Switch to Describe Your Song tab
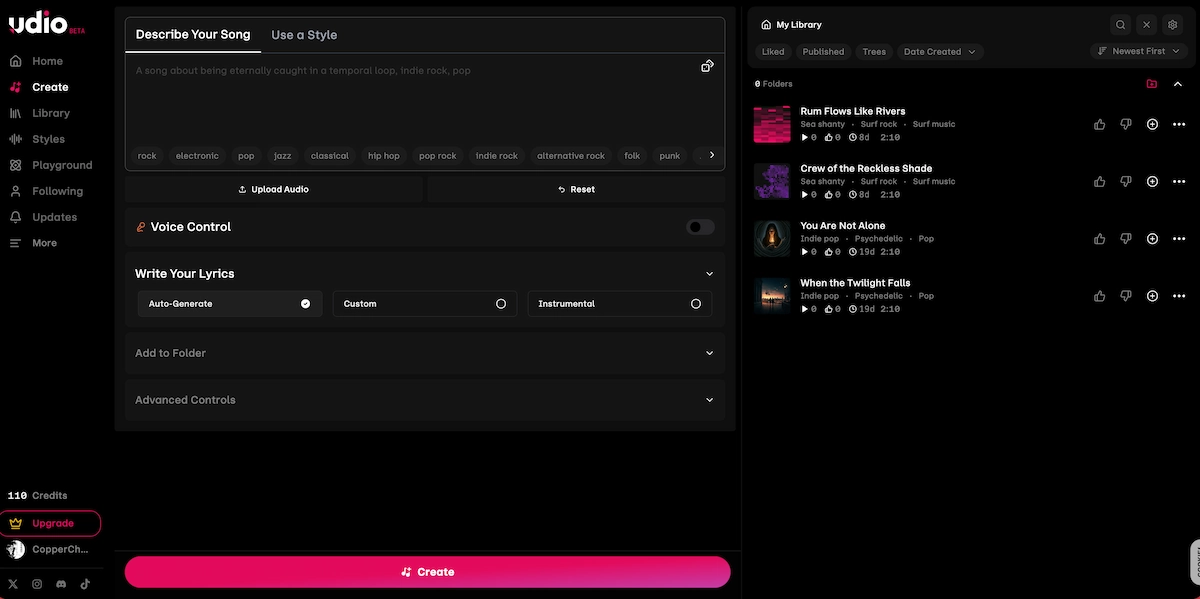Screen dimensions: 1200x599 [x=193, y=35]
